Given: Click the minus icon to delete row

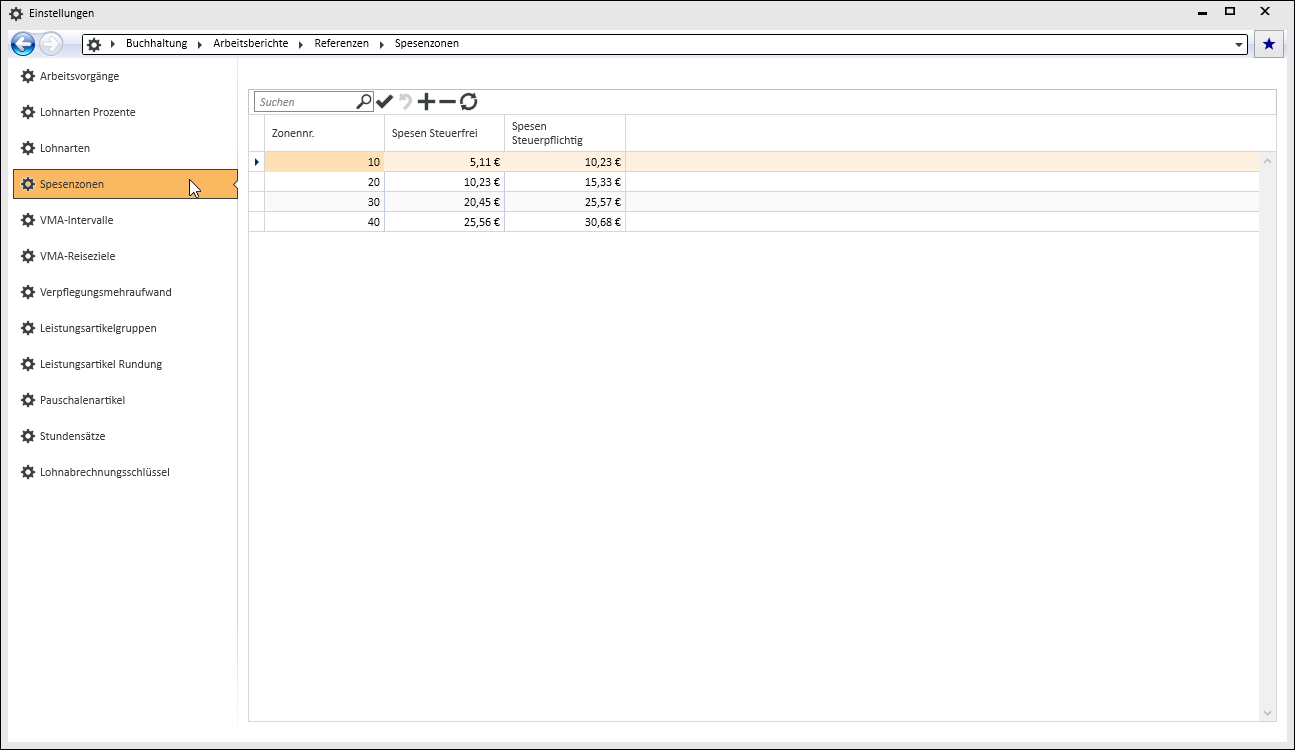Looking at the screenshot, I should (447, 102).
